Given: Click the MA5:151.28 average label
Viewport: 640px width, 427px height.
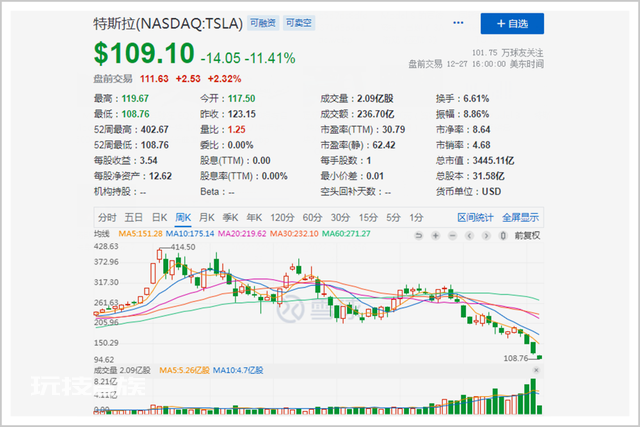Looking at the screenshot, I should [140, 234].
